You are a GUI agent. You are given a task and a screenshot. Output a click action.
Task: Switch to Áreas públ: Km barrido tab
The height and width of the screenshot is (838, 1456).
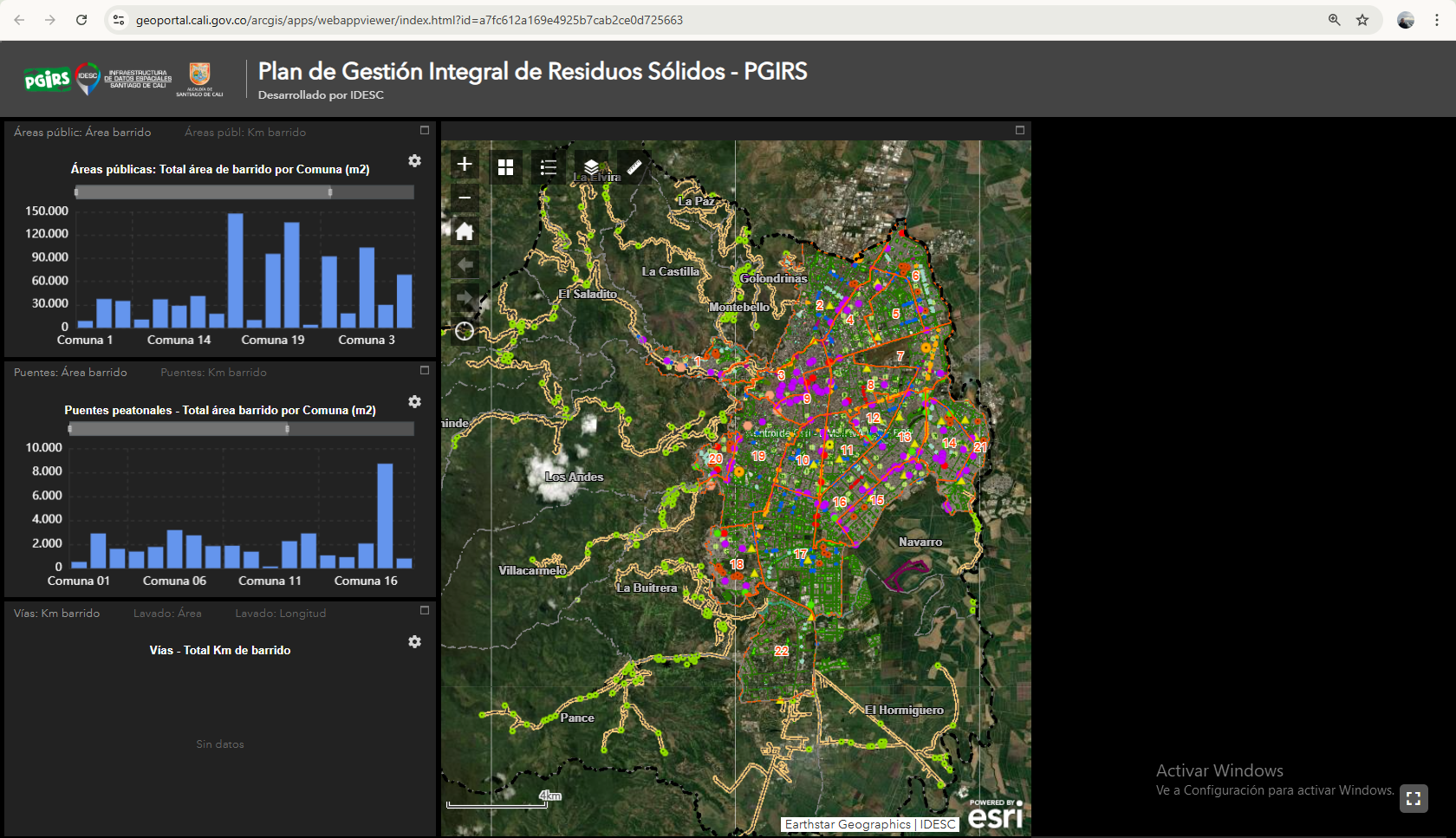point(245,133)
